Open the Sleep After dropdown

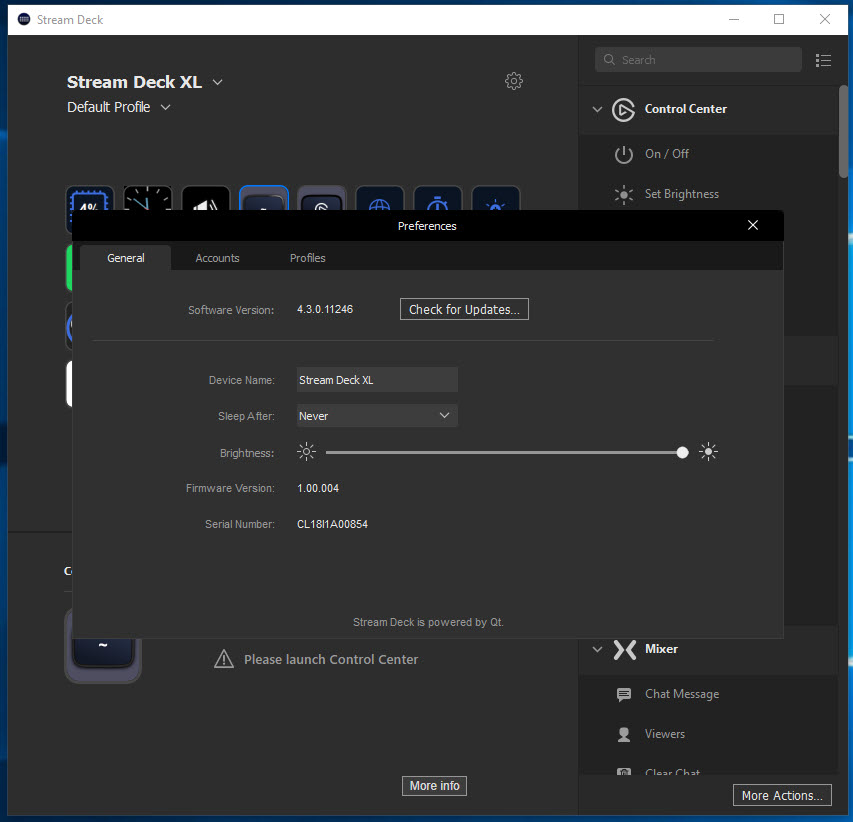coord(377,416)
